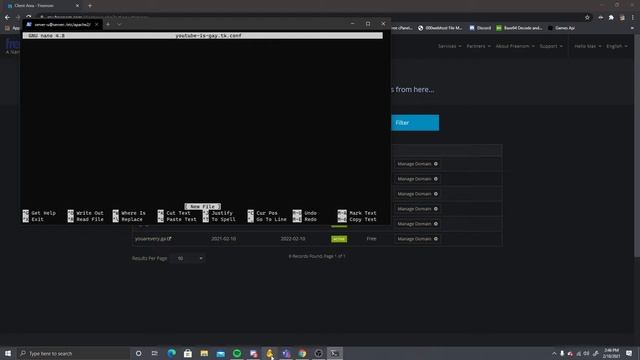Open the Base64 Decode bookmark
Screen dimensions: 640x360
519,28
